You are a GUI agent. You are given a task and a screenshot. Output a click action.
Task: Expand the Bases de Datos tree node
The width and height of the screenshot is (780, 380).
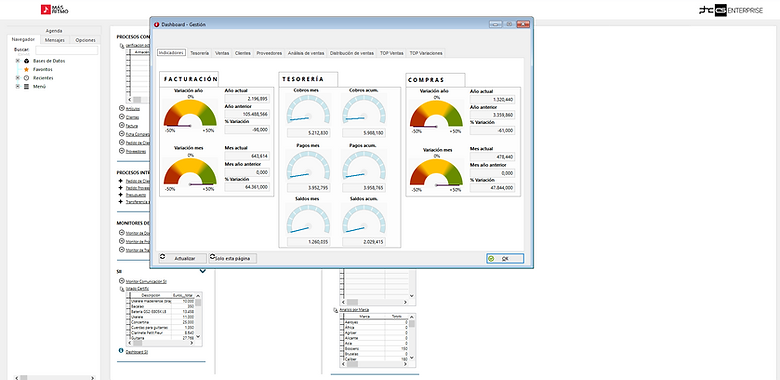click(17, 61)
